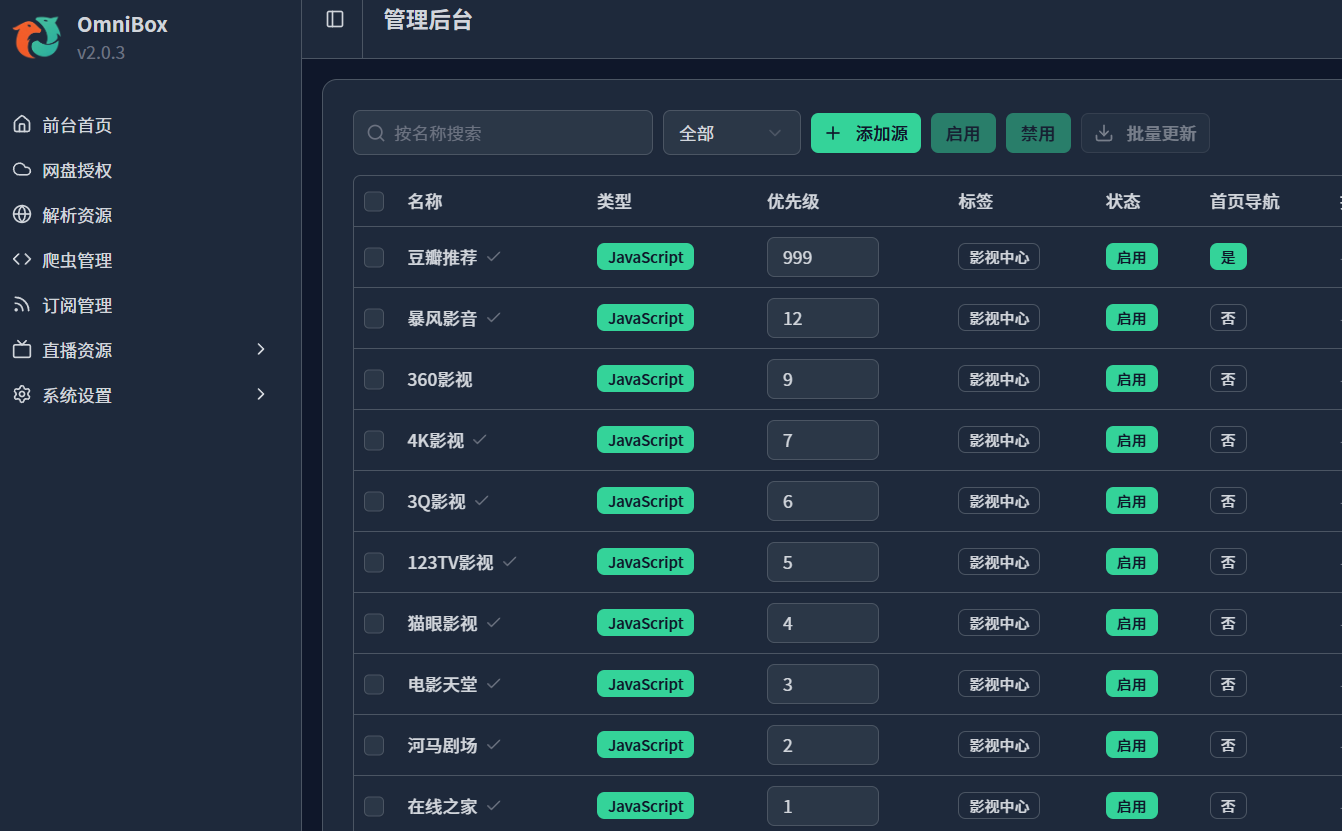Screen dimensions: 1342x831
Task: Click the 启用 status badge for 360影视
Action: 1132,379
